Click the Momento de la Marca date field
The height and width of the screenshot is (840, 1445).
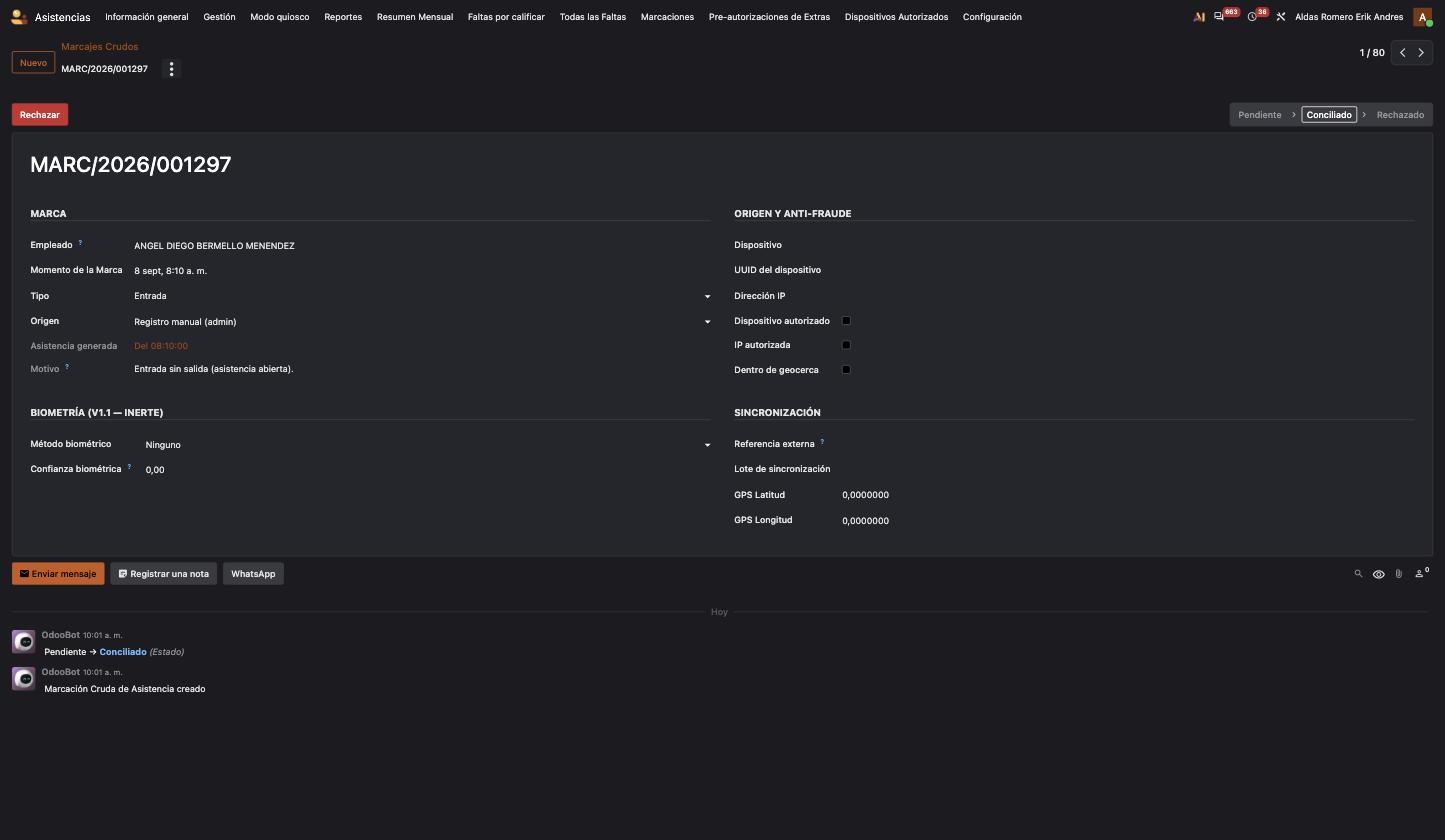[422, 271]
